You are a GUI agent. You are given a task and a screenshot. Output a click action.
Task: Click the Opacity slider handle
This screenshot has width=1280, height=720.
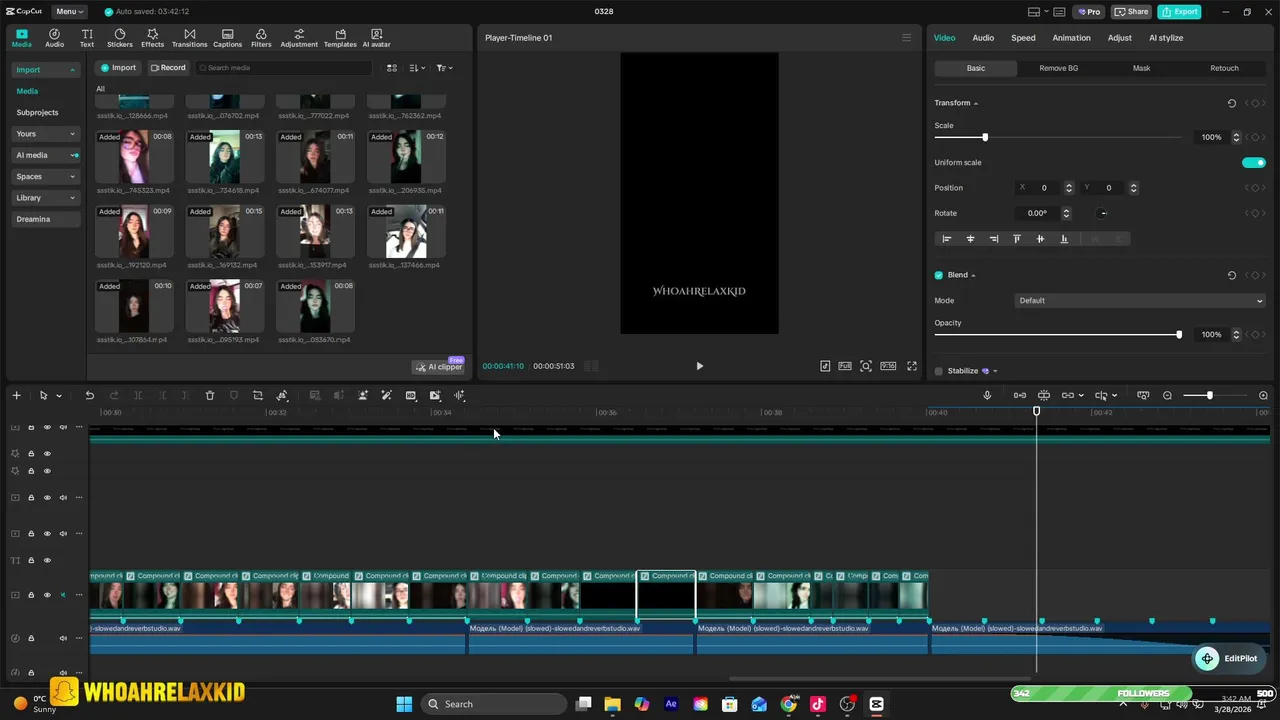pyautogui.click(x=1179, y=335)
